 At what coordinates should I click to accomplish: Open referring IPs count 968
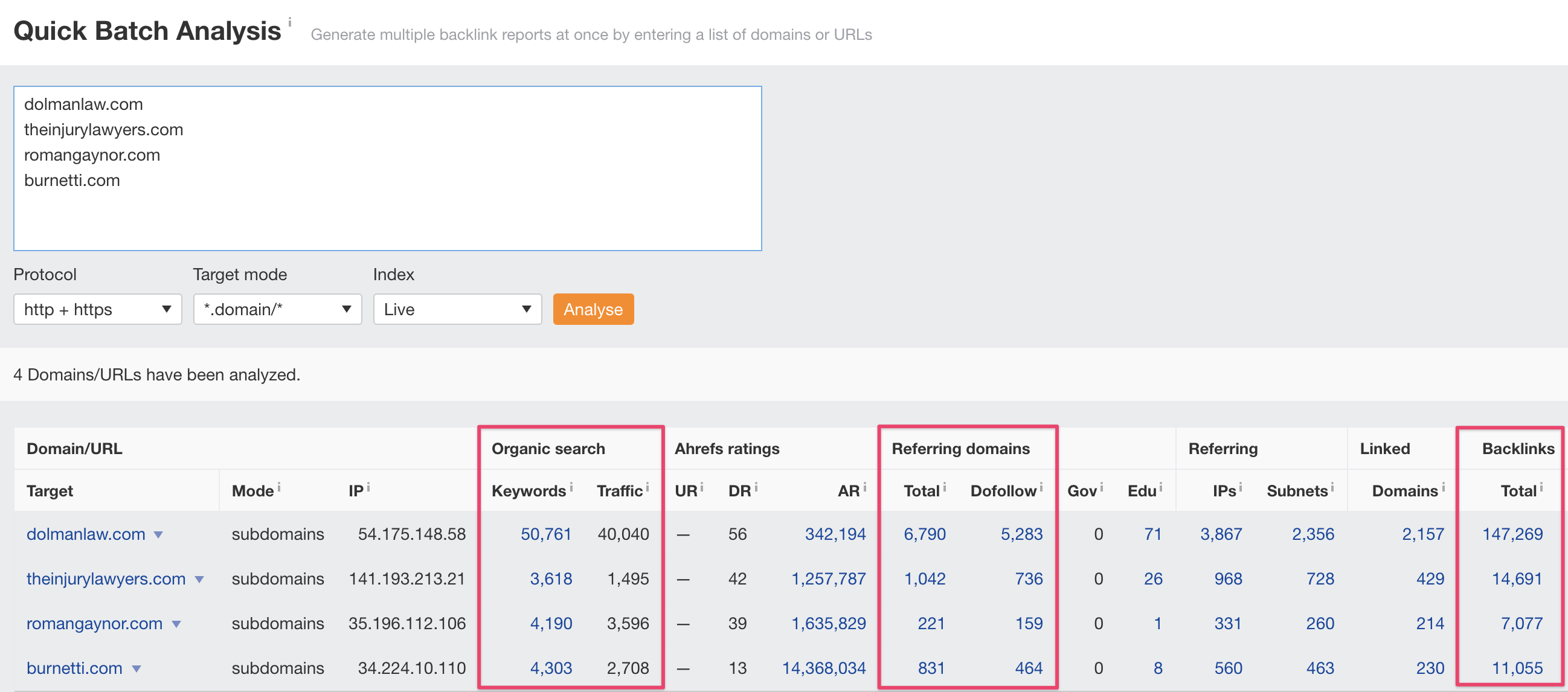pyautogui.click(x=1229, y=579)
